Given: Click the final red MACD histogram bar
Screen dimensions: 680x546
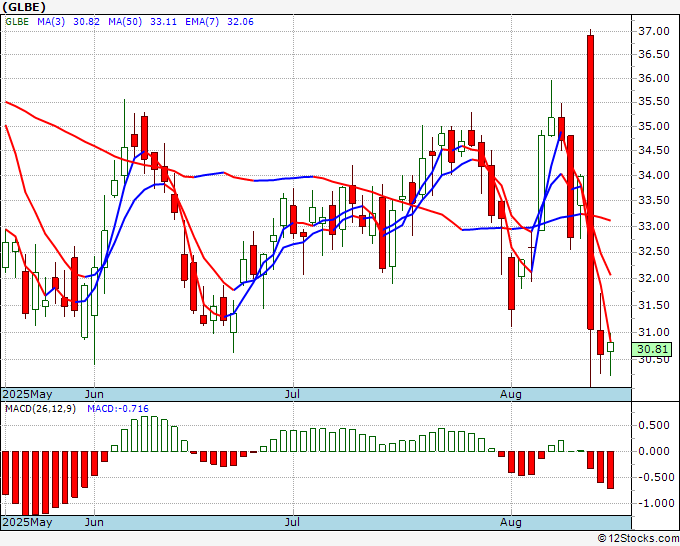Looking at the screenshot, I should (x=610, y=470).
